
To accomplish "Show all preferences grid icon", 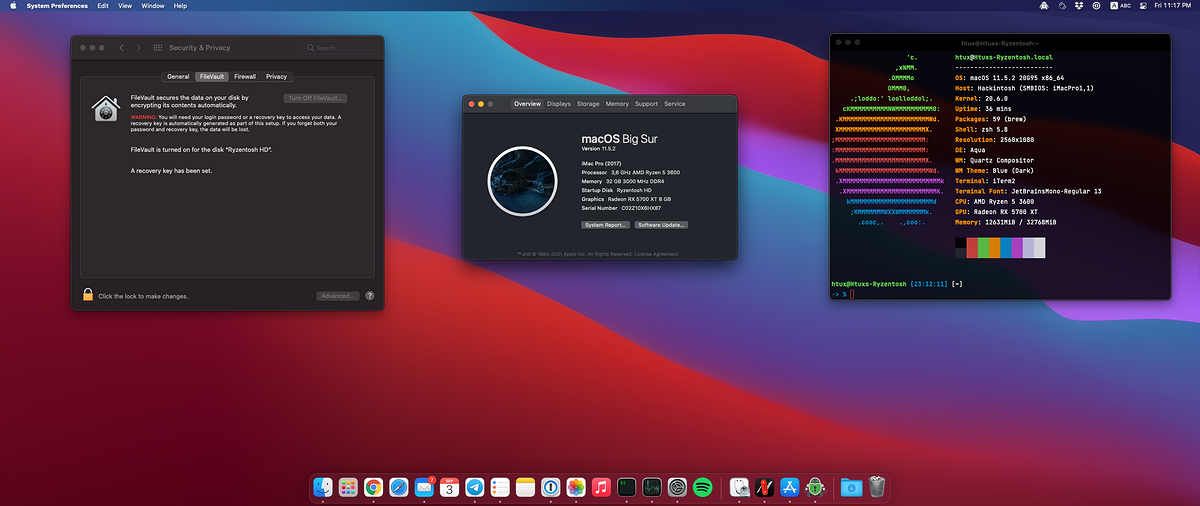I will 158,47.
